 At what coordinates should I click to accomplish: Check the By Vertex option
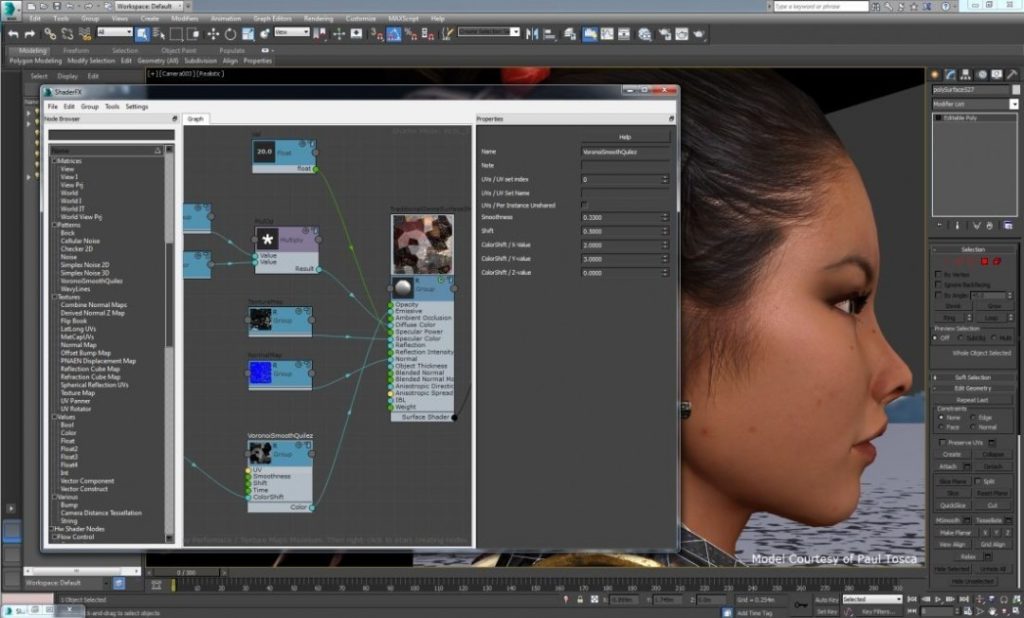(x=938, y=274)
